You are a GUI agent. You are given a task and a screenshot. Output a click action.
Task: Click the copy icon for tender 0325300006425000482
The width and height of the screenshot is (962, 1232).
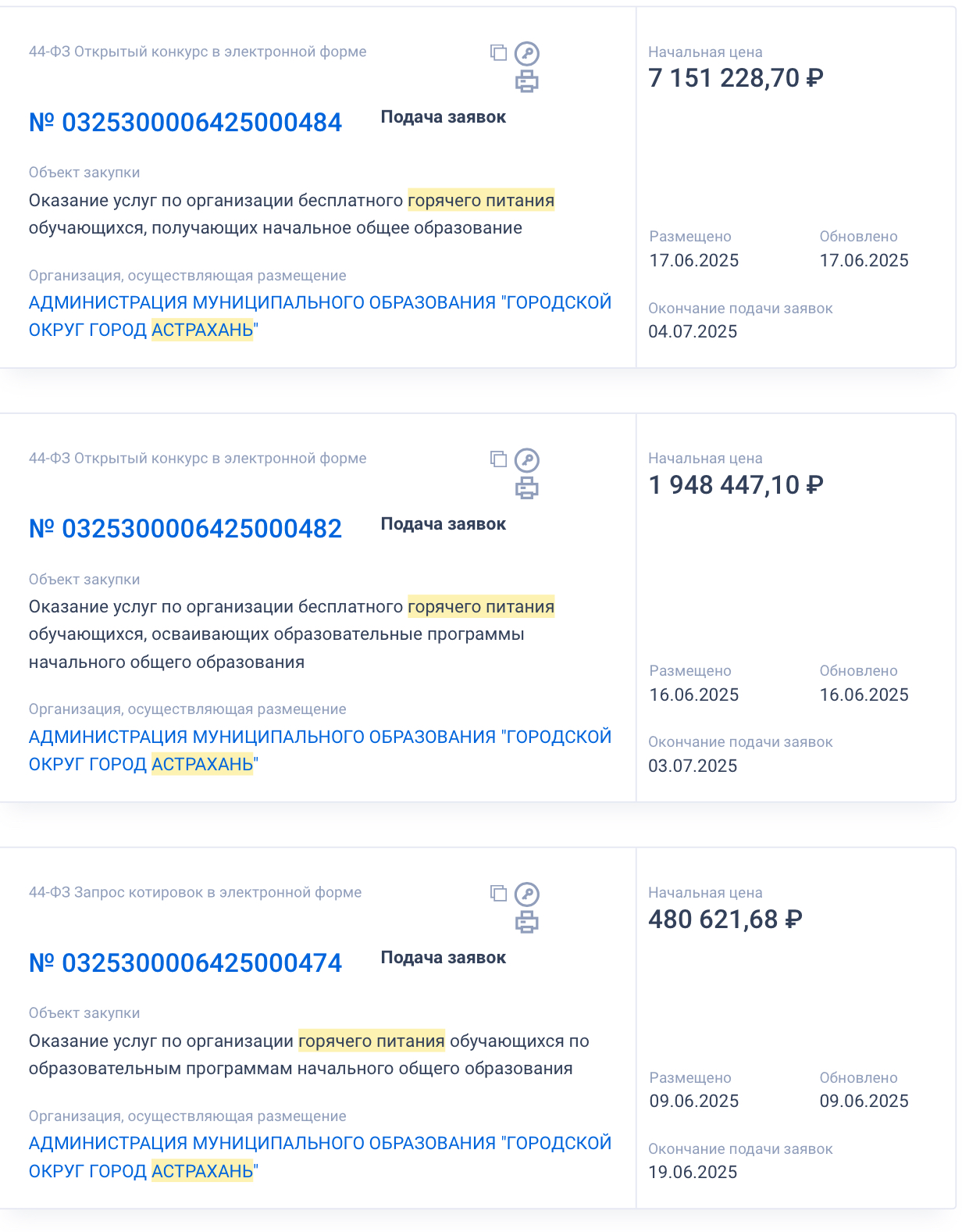498,459
